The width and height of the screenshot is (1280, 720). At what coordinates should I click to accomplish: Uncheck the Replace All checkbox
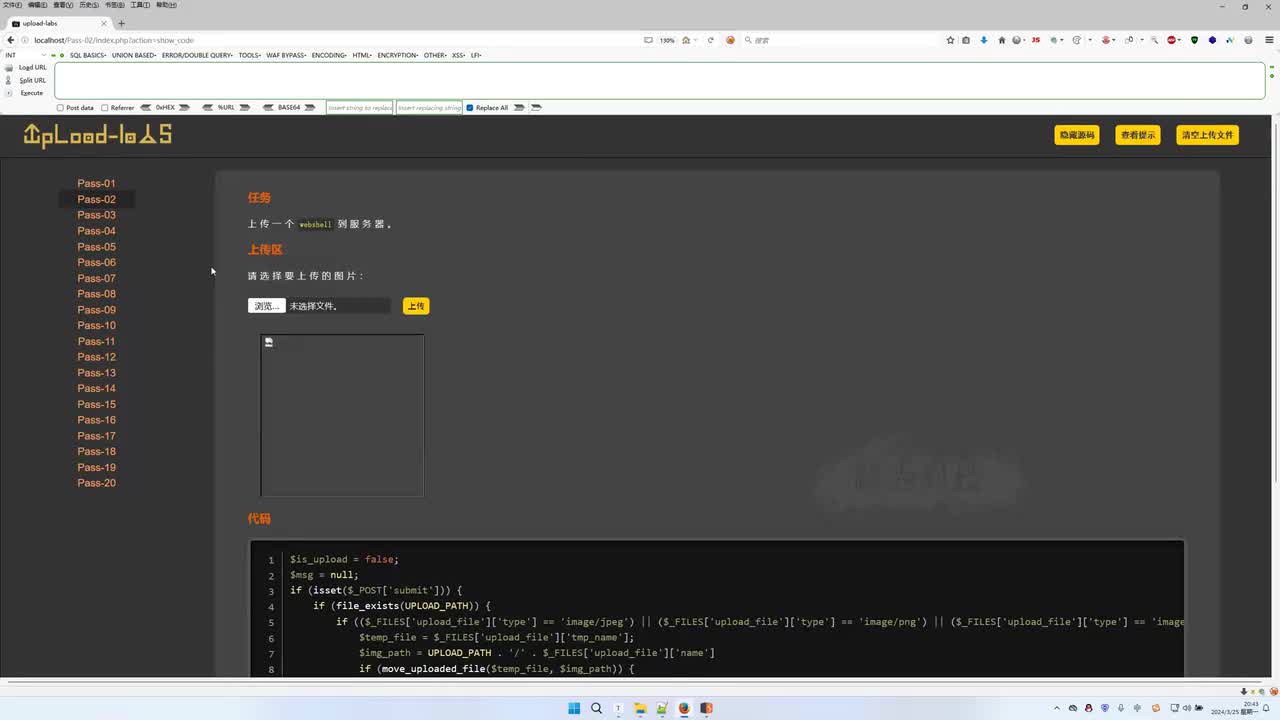coord(470,108)
